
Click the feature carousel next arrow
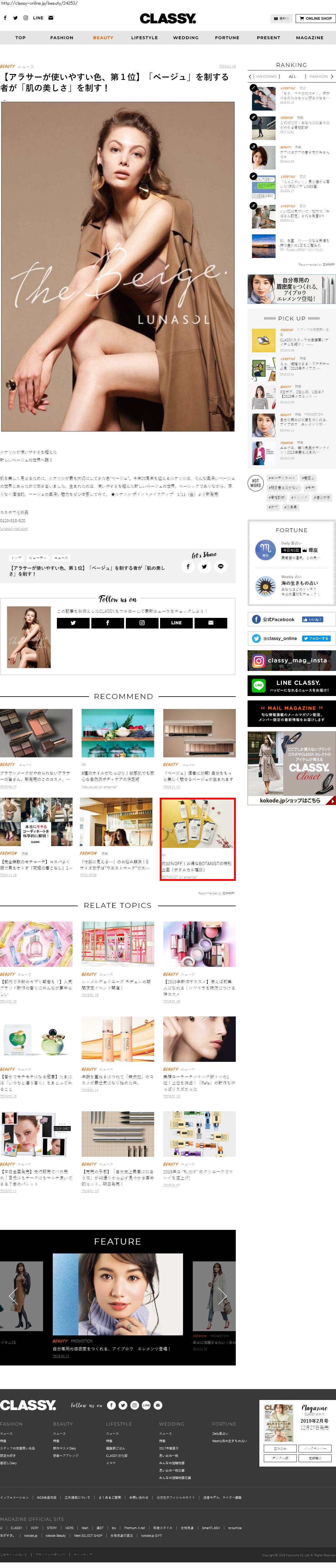point(222,1296)
